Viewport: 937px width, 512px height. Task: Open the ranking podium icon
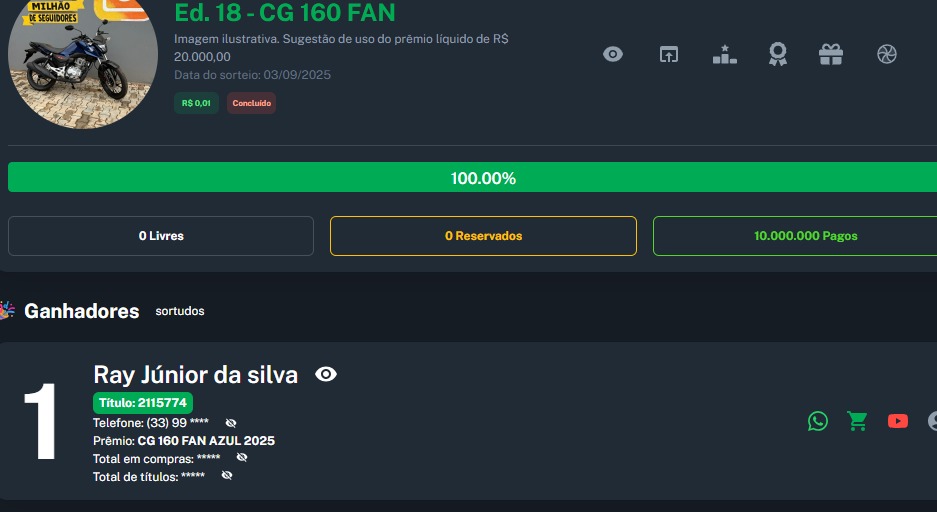pos(724,54)
